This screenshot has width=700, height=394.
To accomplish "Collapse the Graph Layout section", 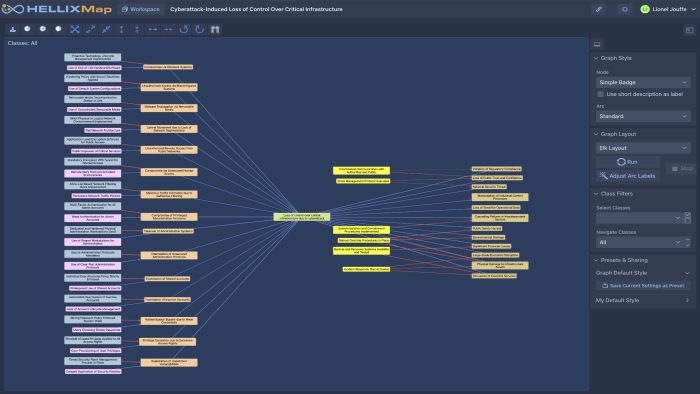I will tap(596, 134).
